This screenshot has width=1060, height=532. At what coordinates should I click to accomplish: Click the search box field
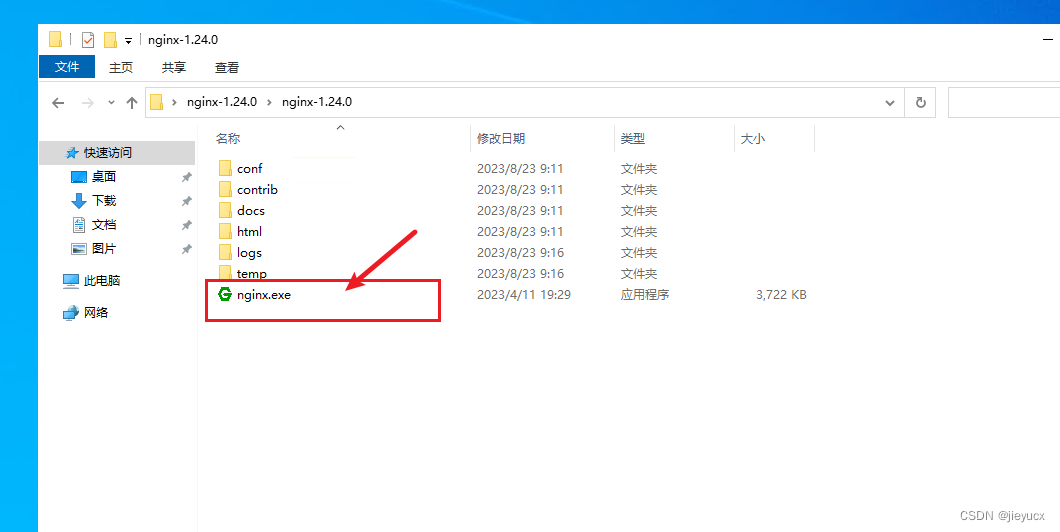(1004, 103)
